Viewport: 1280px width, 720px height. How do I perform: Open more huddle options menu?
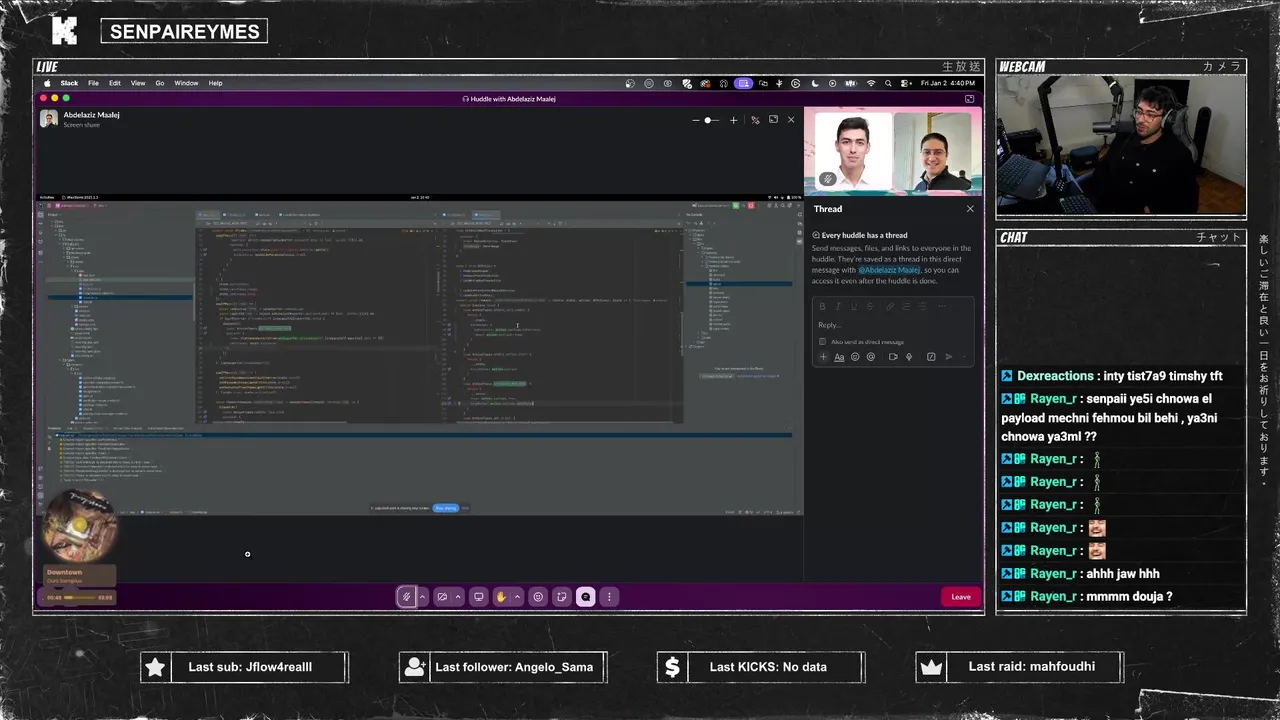(x=609, y=597)
